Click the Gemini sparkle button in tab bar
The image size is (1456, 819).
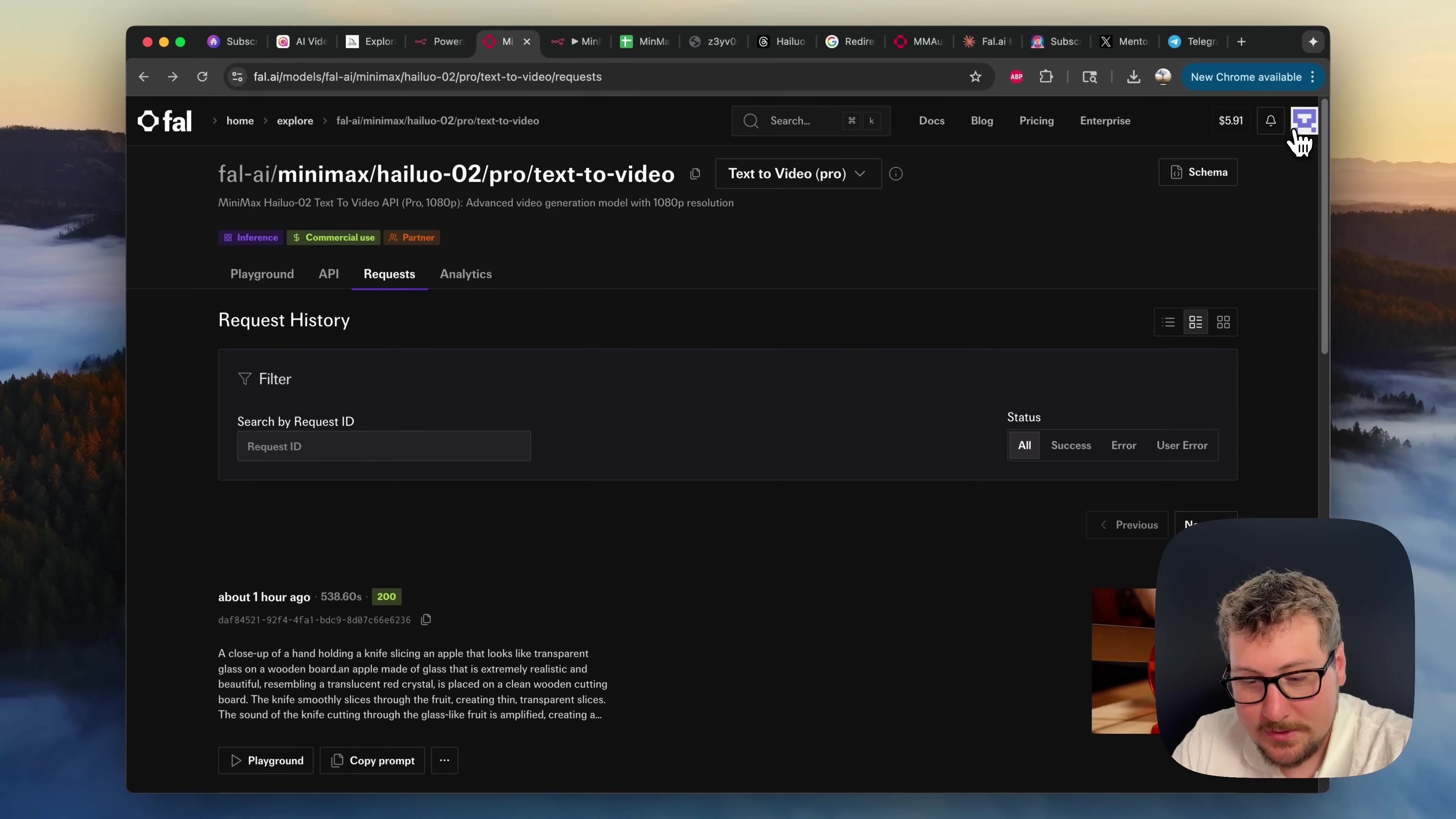1313,42
